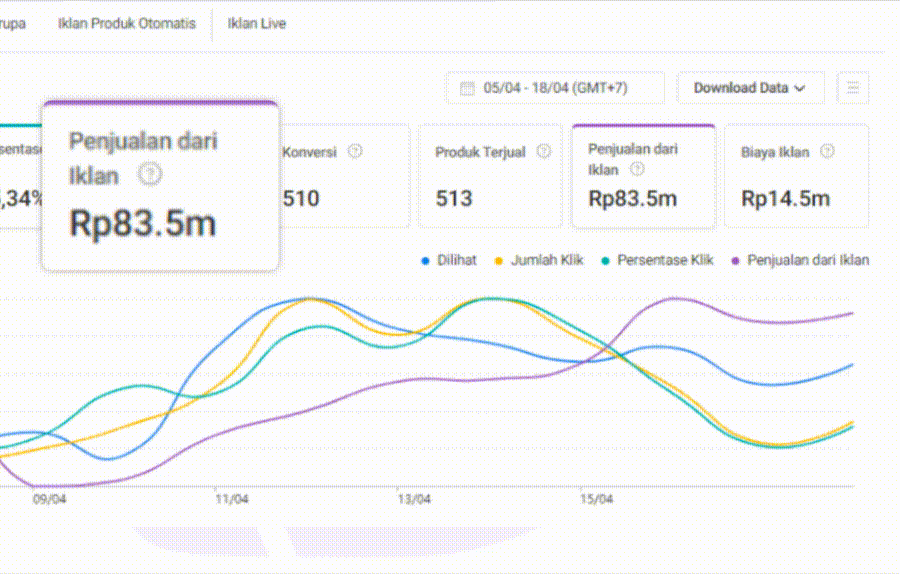This screenshot has width=900, height=574.
Task: Toggle the small Penjualan dari Iklan metric card
Action: [643, 176]
